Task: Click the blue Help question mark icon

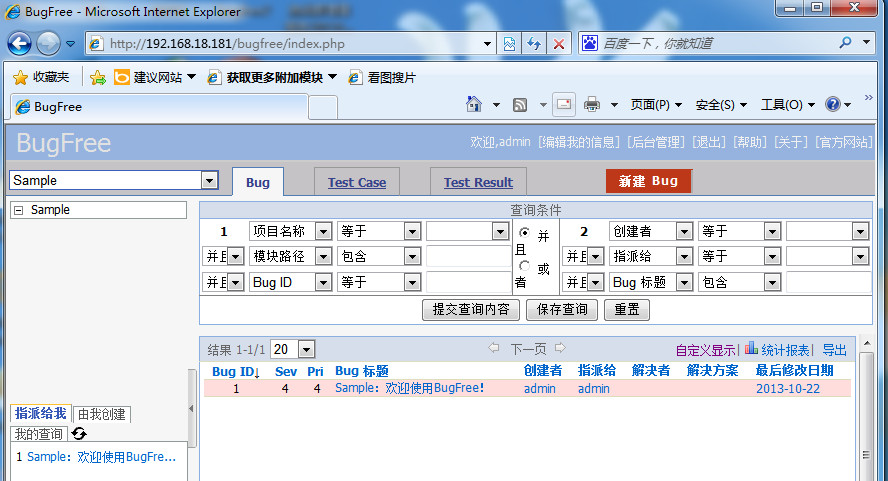Action: (x=832, y=104)
